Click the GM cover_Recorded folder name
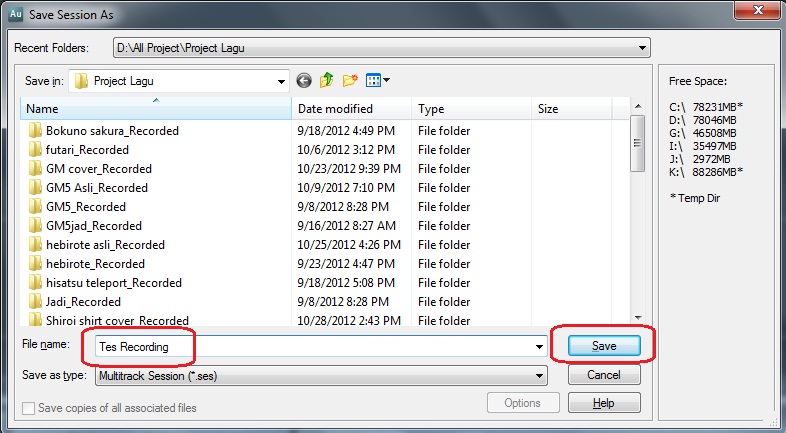 (99, 169)
